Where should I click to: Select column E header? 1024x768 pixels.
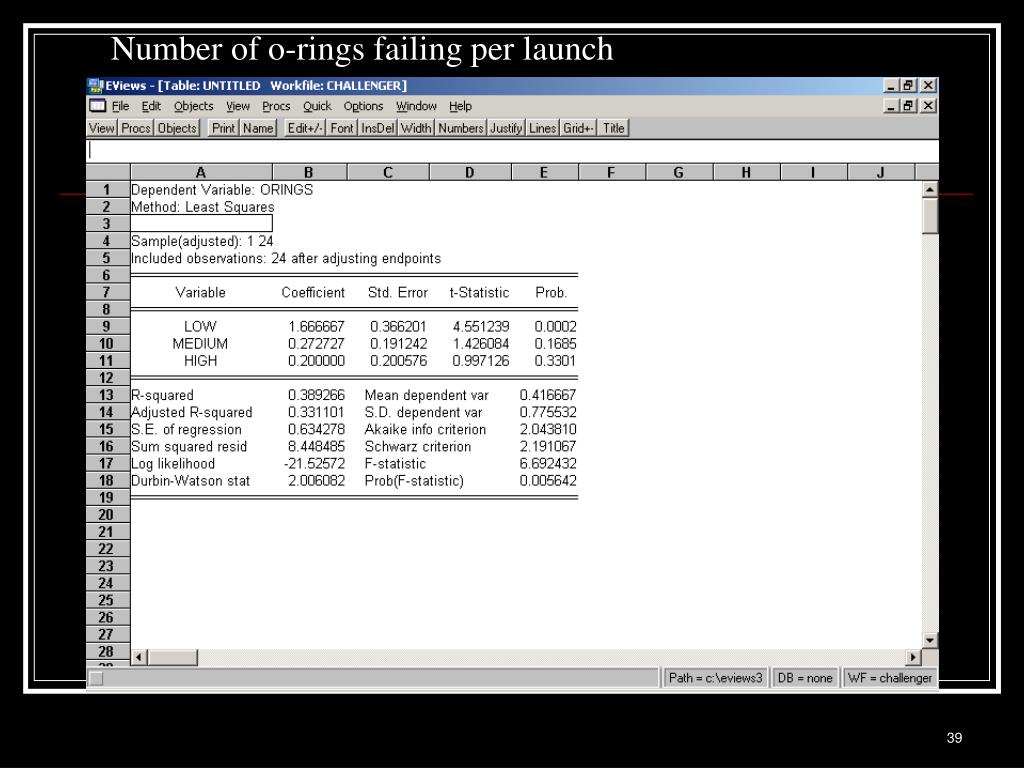coord(544,172)
